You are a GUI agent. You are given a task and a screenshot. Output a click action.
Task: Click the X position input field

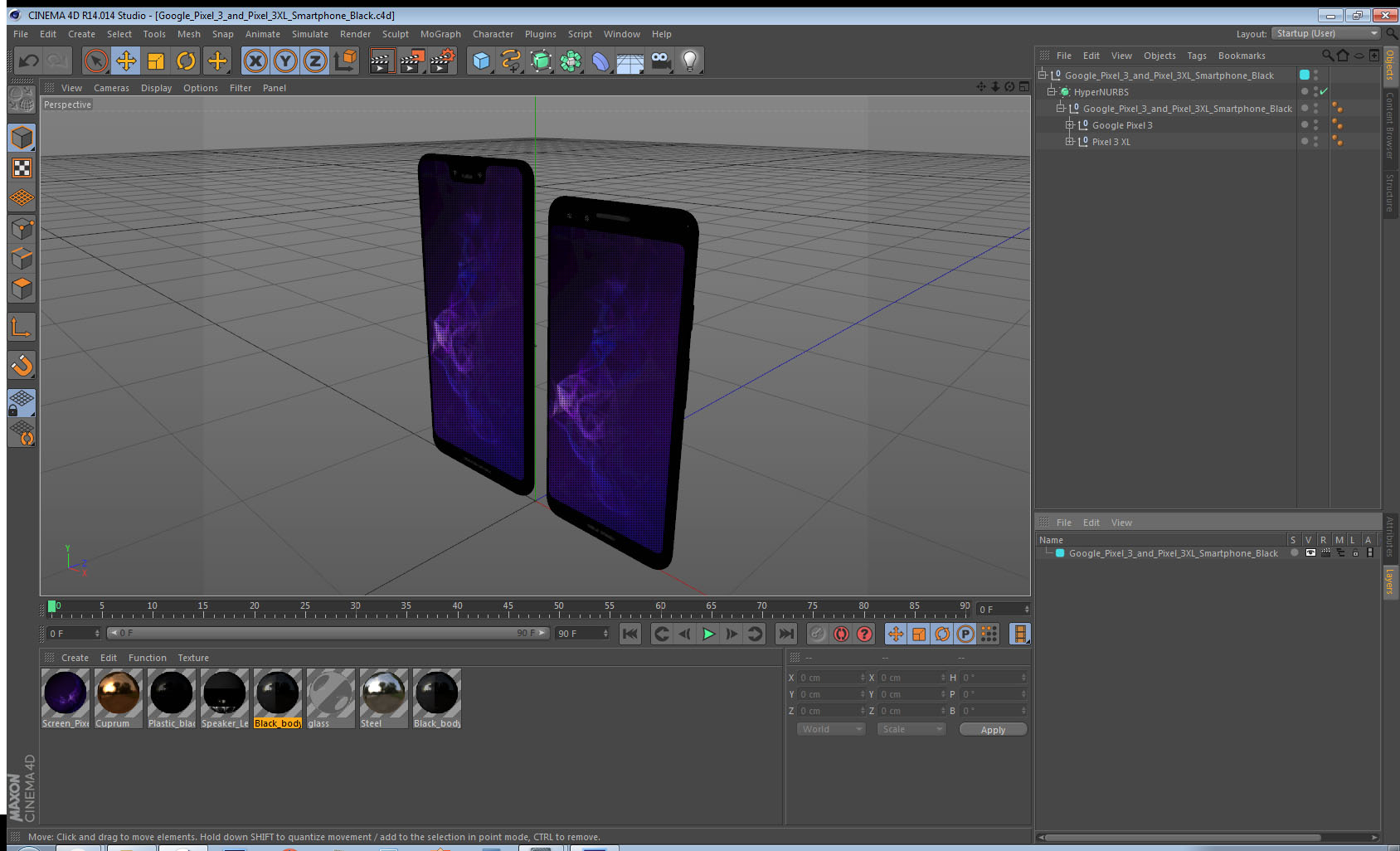(x=832, y=678)
